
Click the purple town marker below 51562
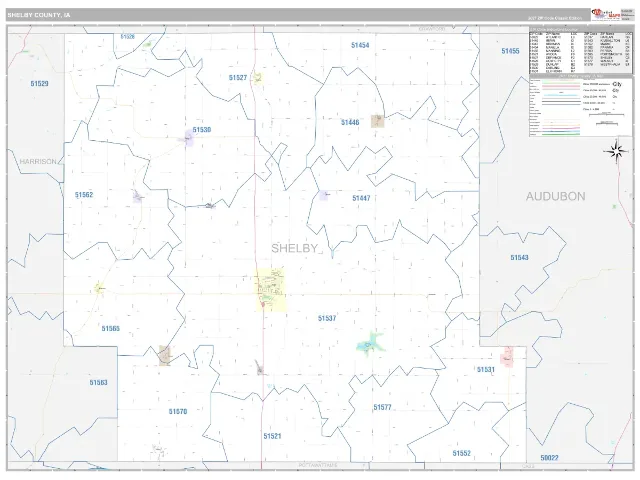[138, 197]
